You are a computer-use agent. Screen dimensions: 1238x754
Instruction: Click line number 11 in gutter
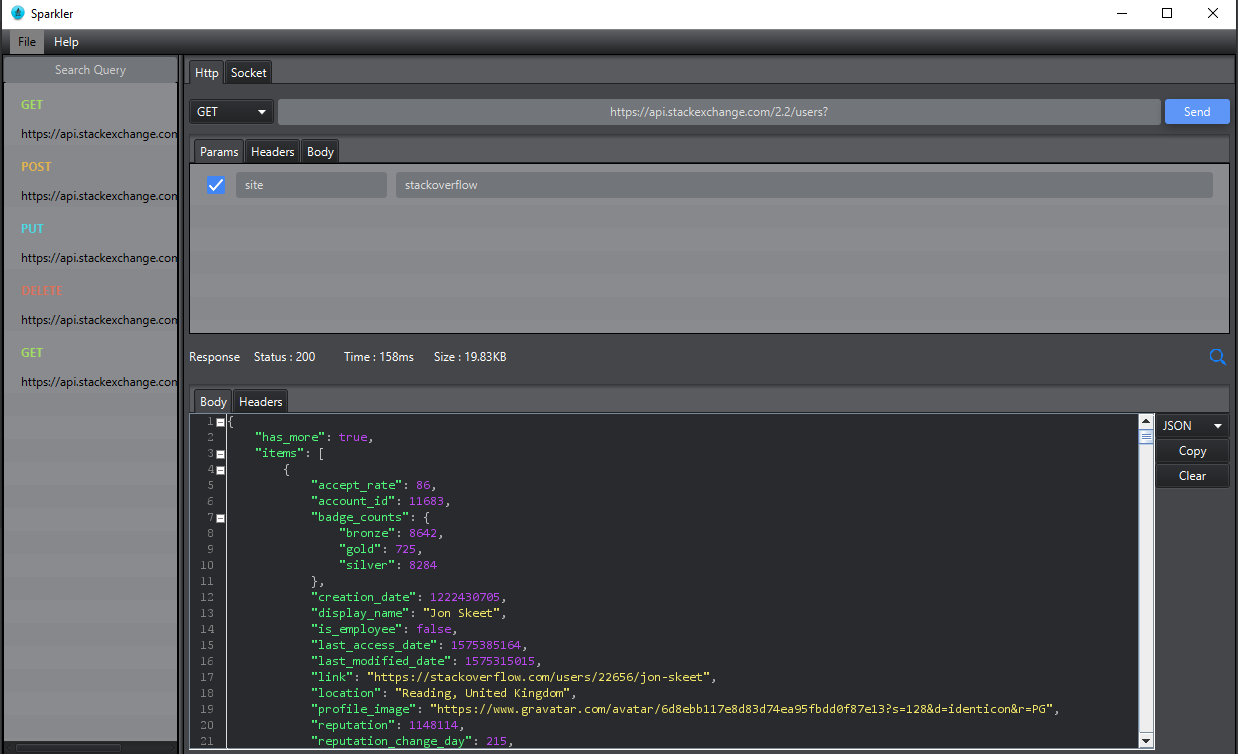click(207, 581)
